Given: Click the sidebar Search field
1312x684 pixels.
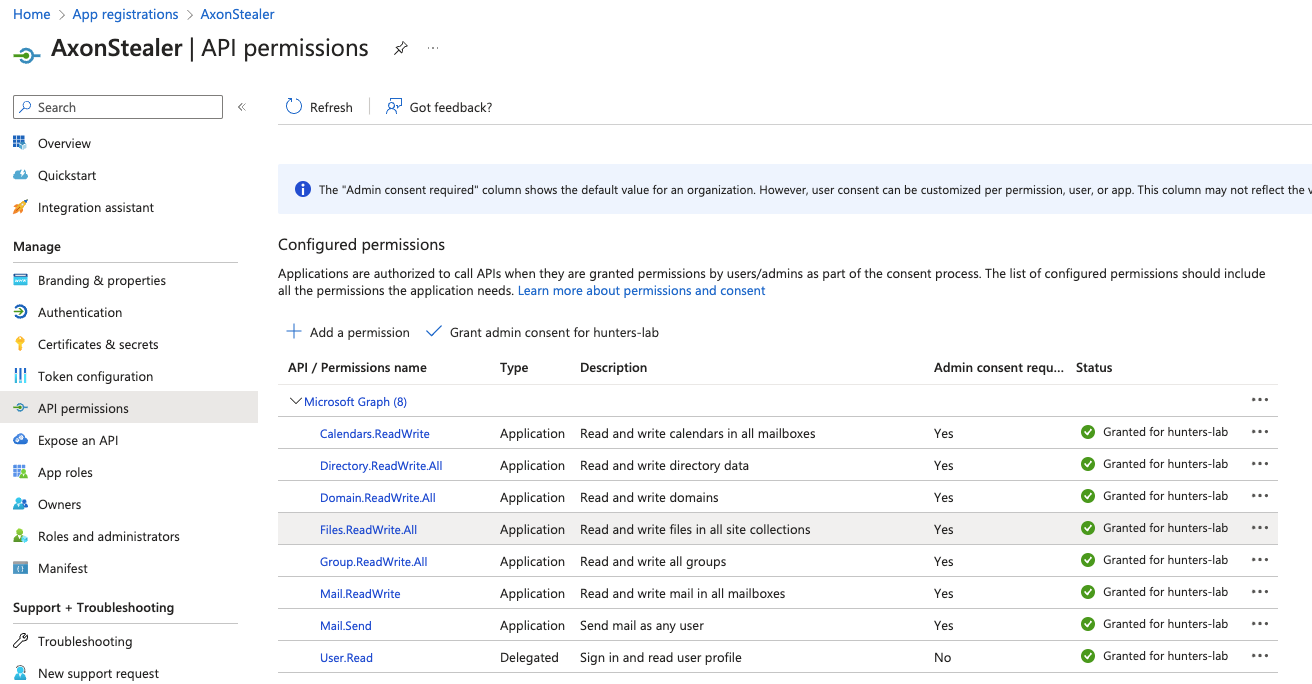Looking at the screenshot, I should pos(118,107).
